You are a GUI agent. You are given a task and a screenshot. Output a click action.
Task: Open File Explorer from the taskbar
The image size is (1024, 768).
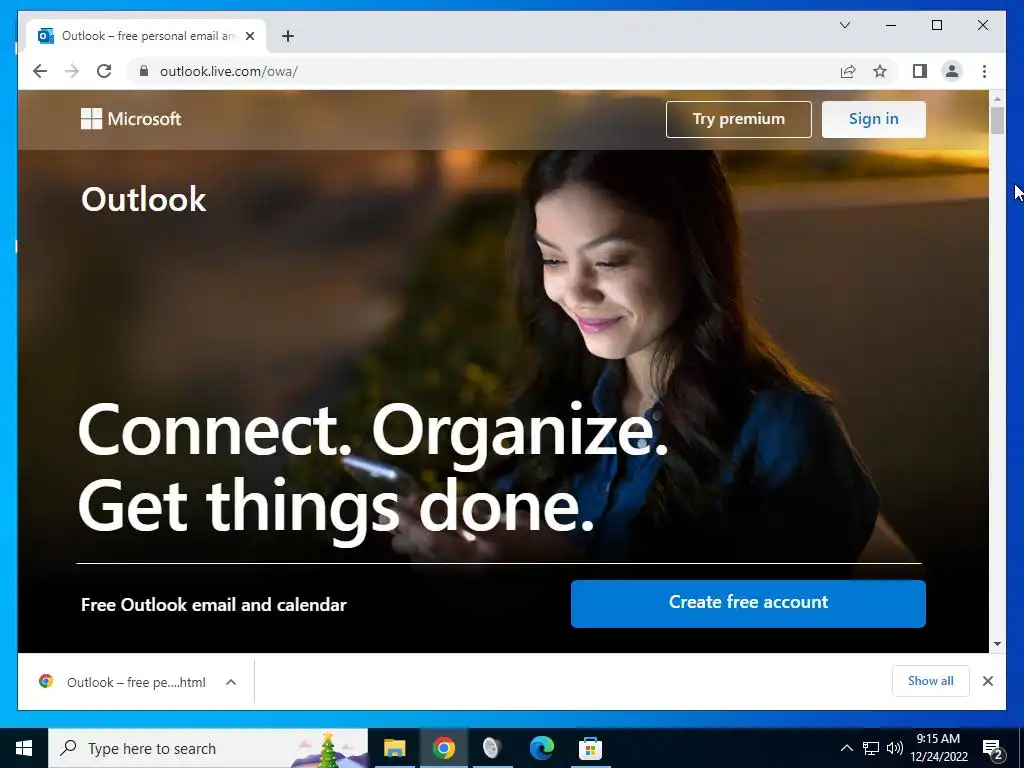coord(394,748)
